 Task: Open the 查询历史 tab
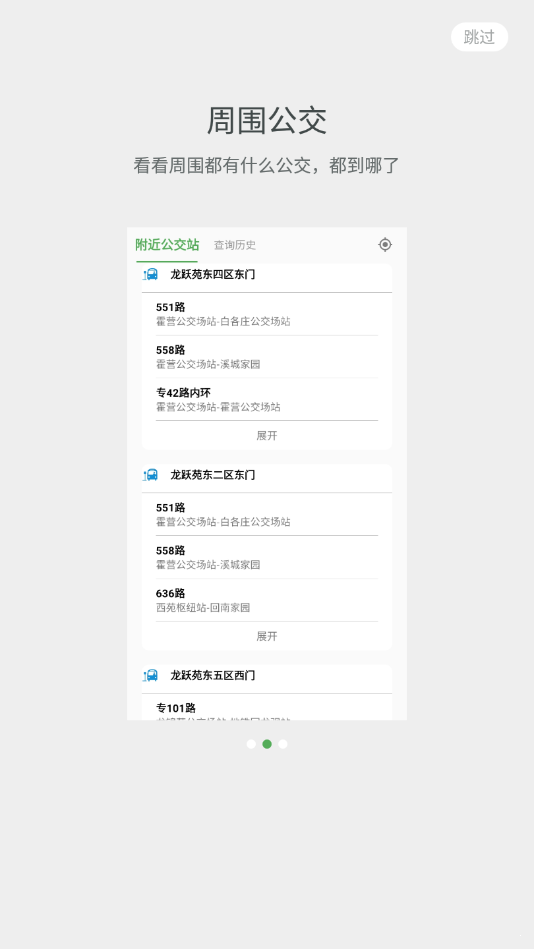tap(235, 245)
